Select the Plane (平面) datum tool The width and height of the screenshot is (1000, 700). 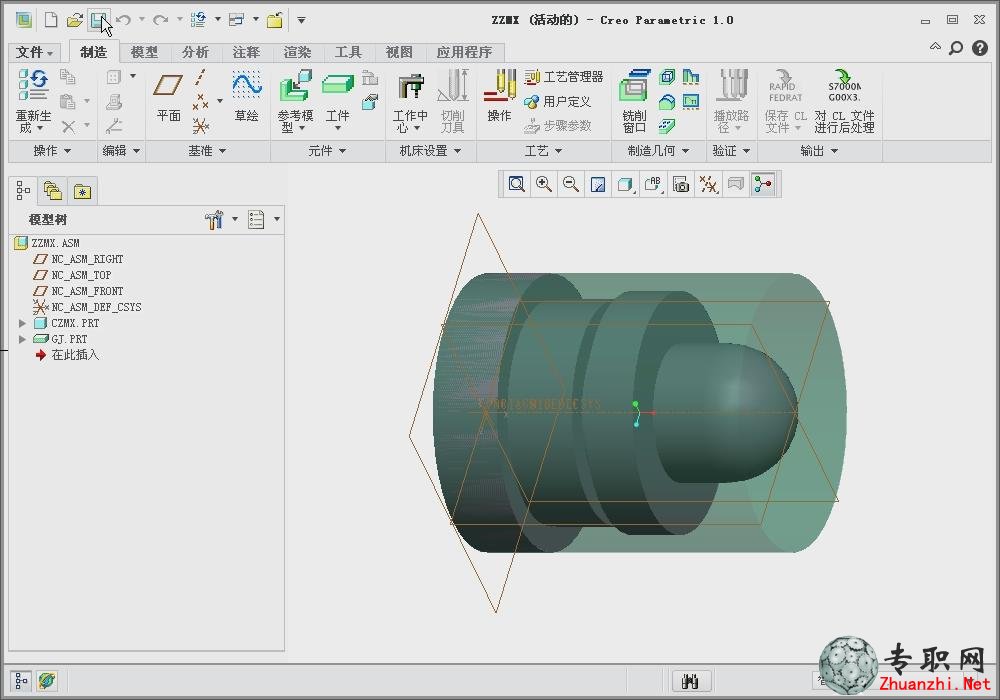pyautogui.click(x=168, y=96)
